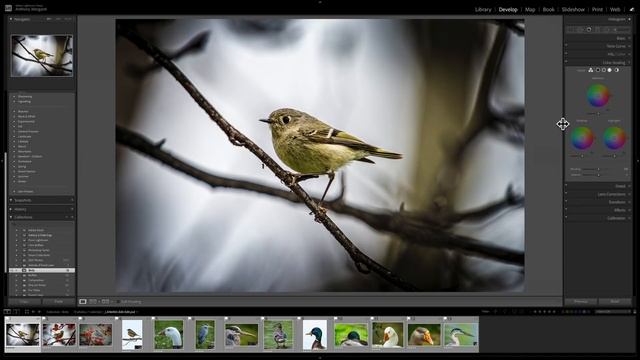Viewport: 640px width, 360px height.
Task: Open Grid view icon above filmstrip
Action: coord(27,312)
